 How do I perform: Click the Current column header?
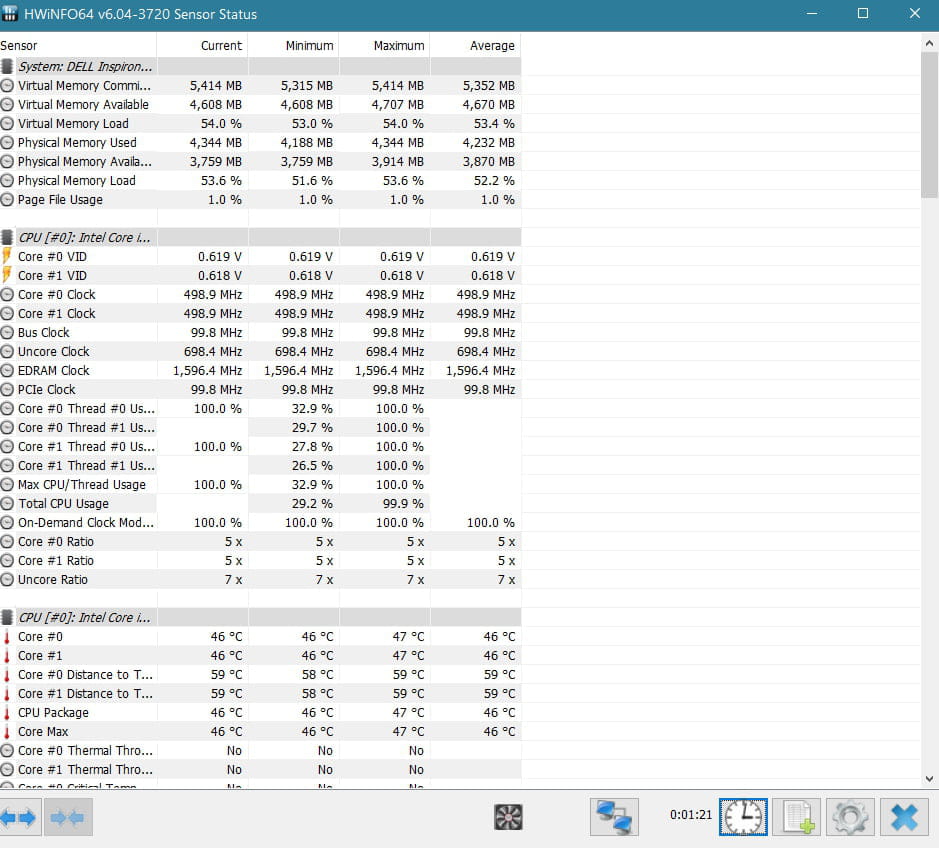click(x=202, y=46)
